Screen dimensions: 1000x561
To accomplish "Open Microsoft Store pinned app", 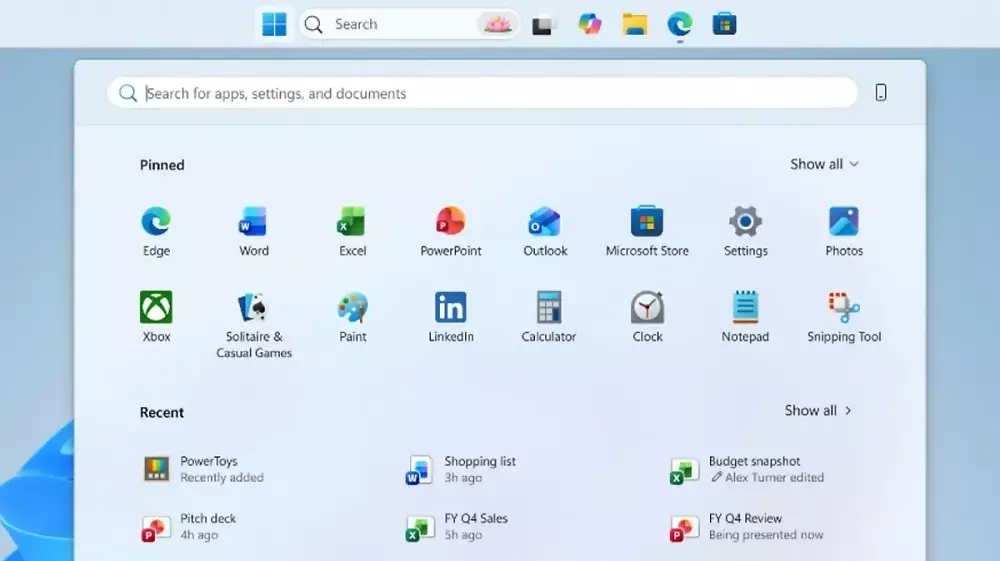I will pos(647,231).
